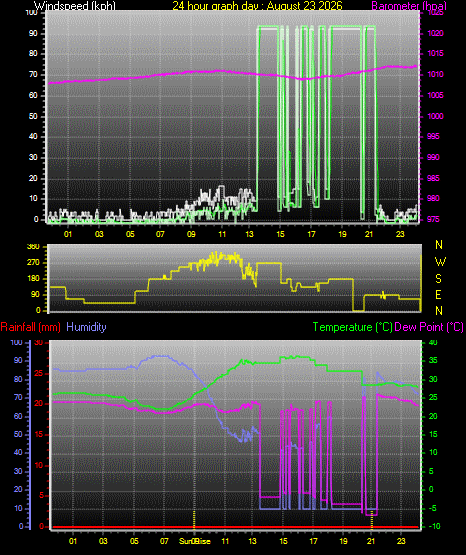Image resolution: width=466 pixels, height=555 pixels.
Task: Click the "975" value on the barometer axis
Action: tap(433, 219)
